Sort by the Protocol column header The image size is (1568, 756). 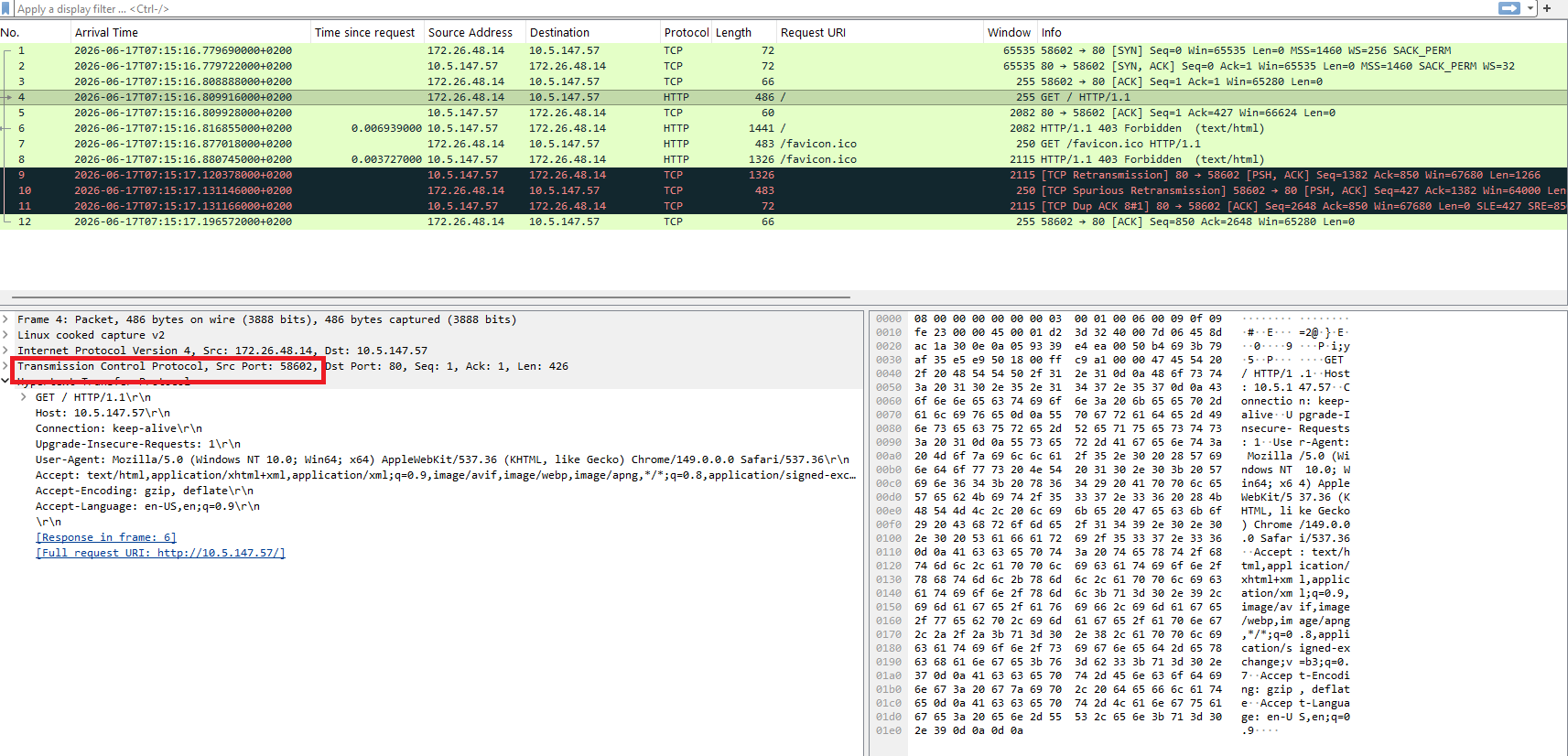pos(686,32)
